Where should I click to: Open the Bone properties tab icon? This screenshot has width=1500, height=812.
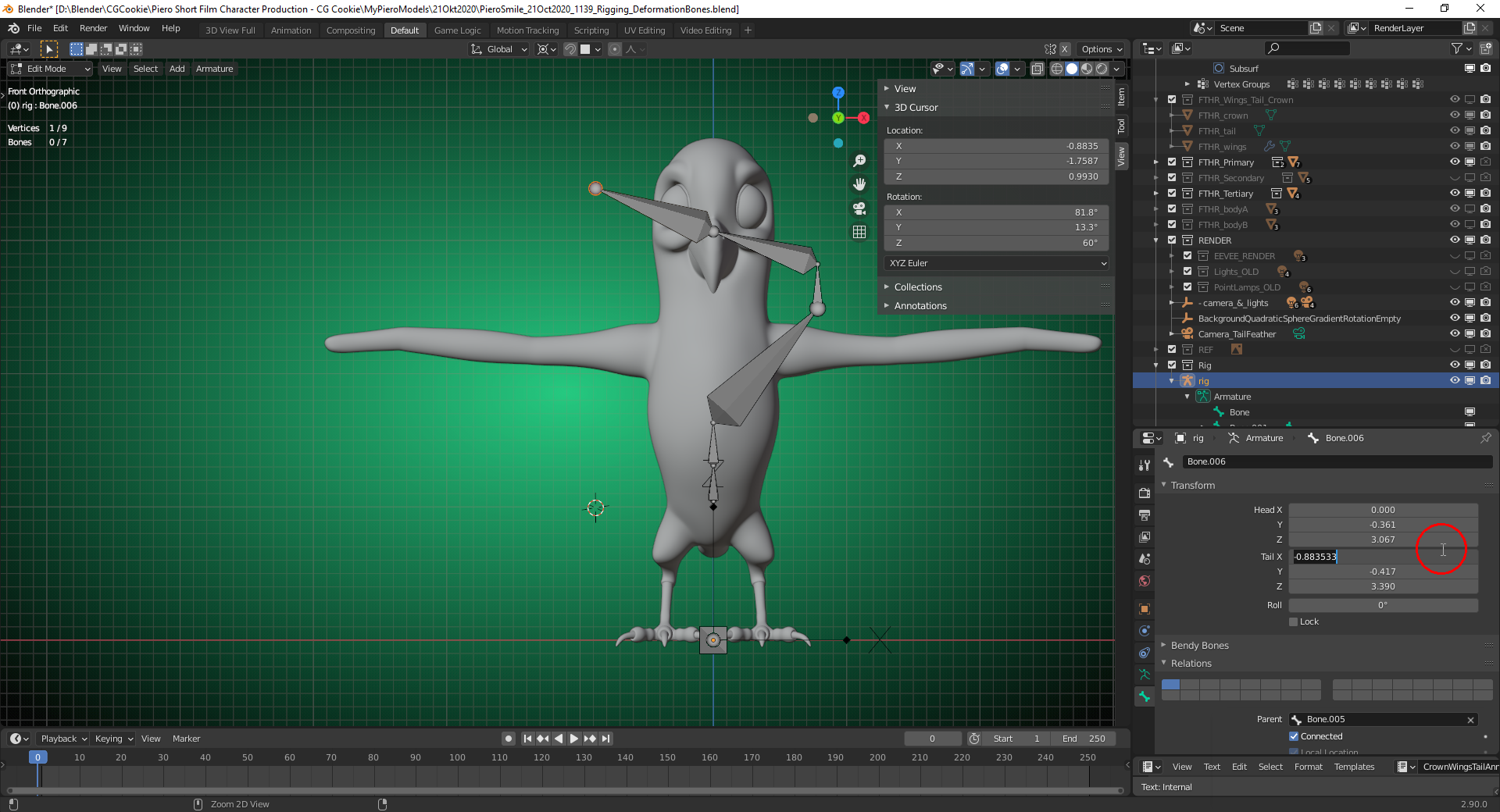tap(1145, 696)
